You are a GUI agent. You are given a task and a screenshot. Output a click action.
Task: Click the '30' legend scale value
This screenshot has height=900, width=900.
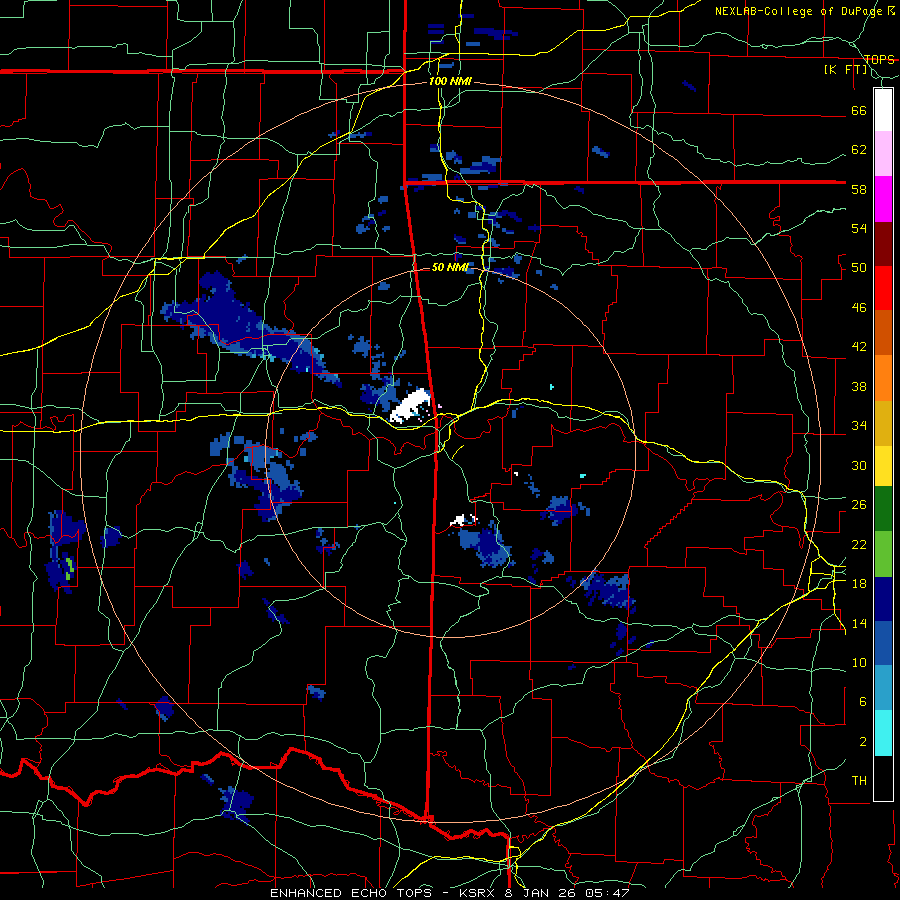click(859, 465)
